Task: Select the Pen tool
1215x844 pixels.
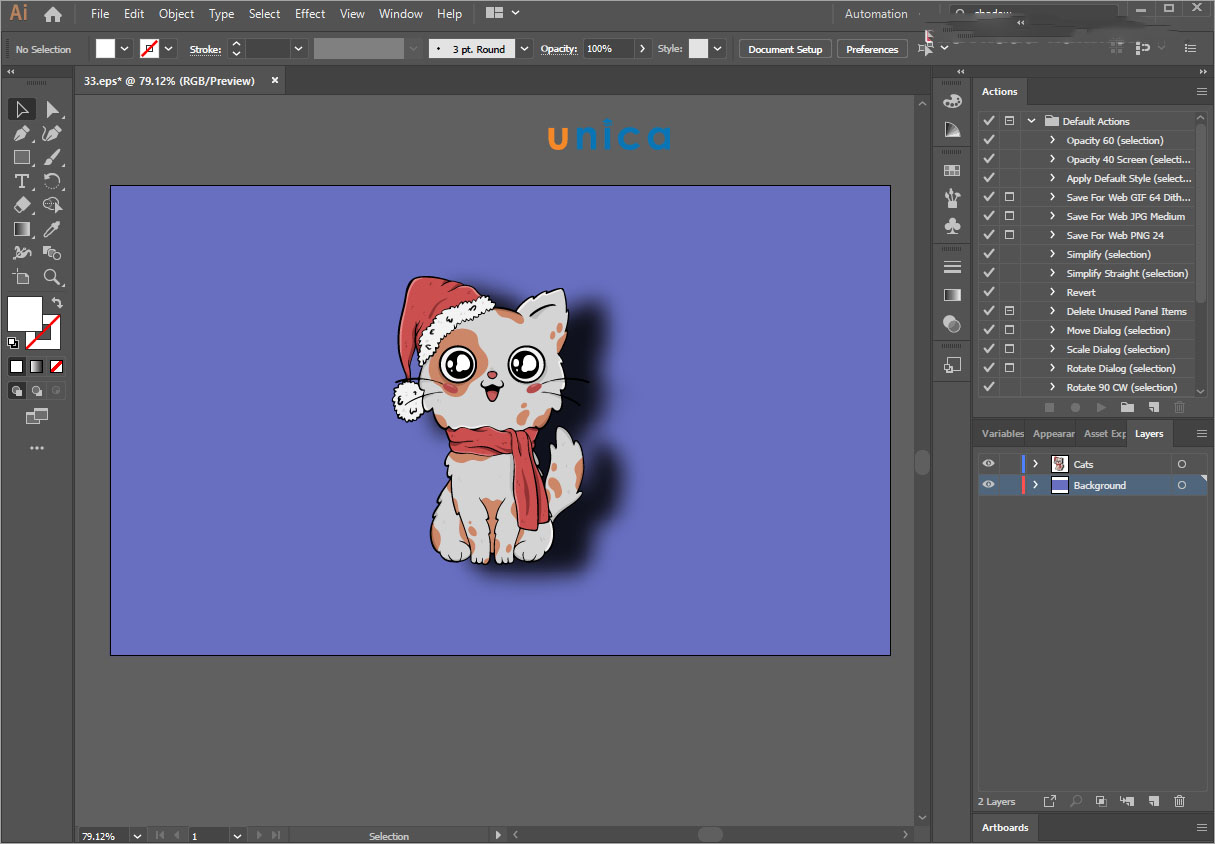Action: pos(22,133)
